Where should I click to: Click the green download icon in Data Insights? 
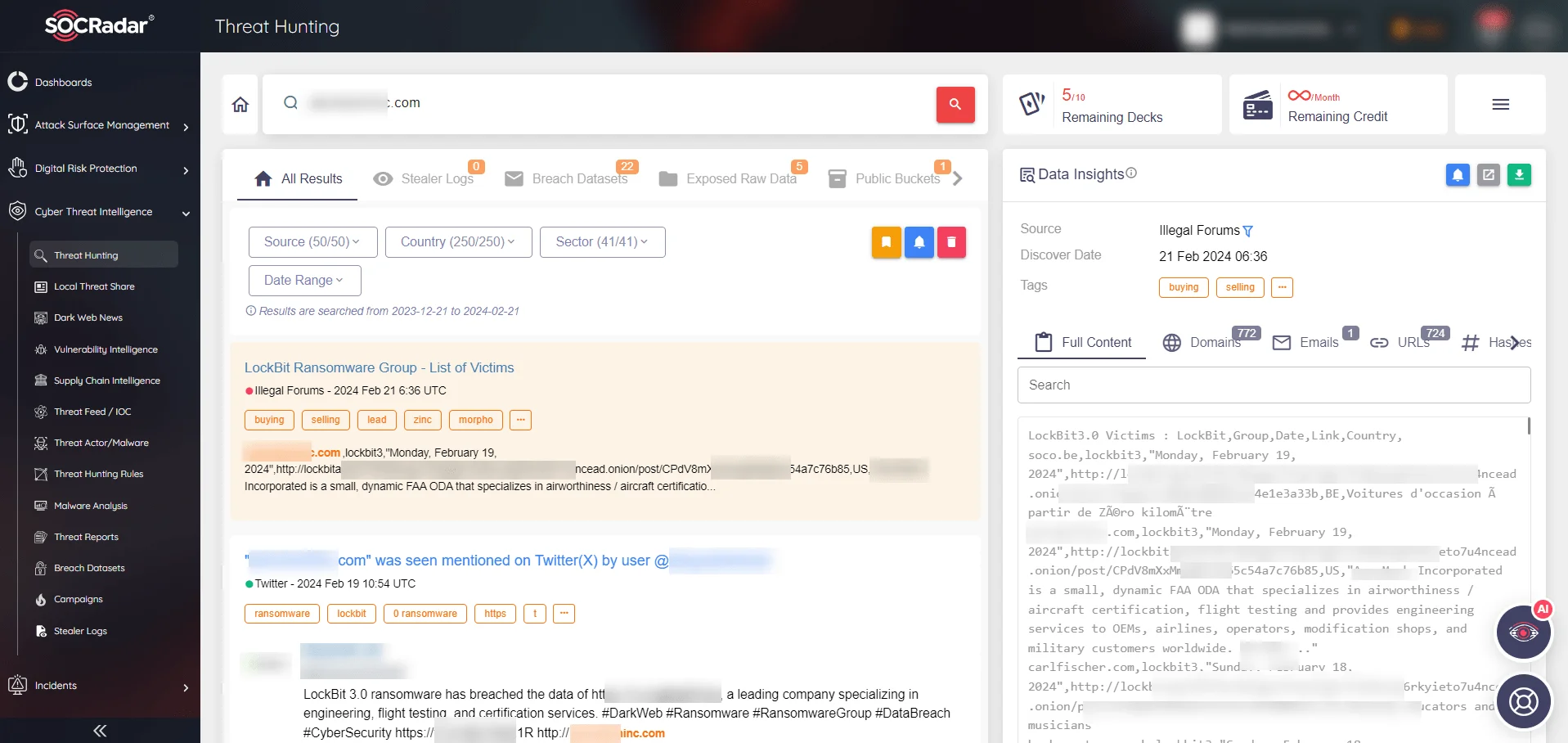(1519, 174)
